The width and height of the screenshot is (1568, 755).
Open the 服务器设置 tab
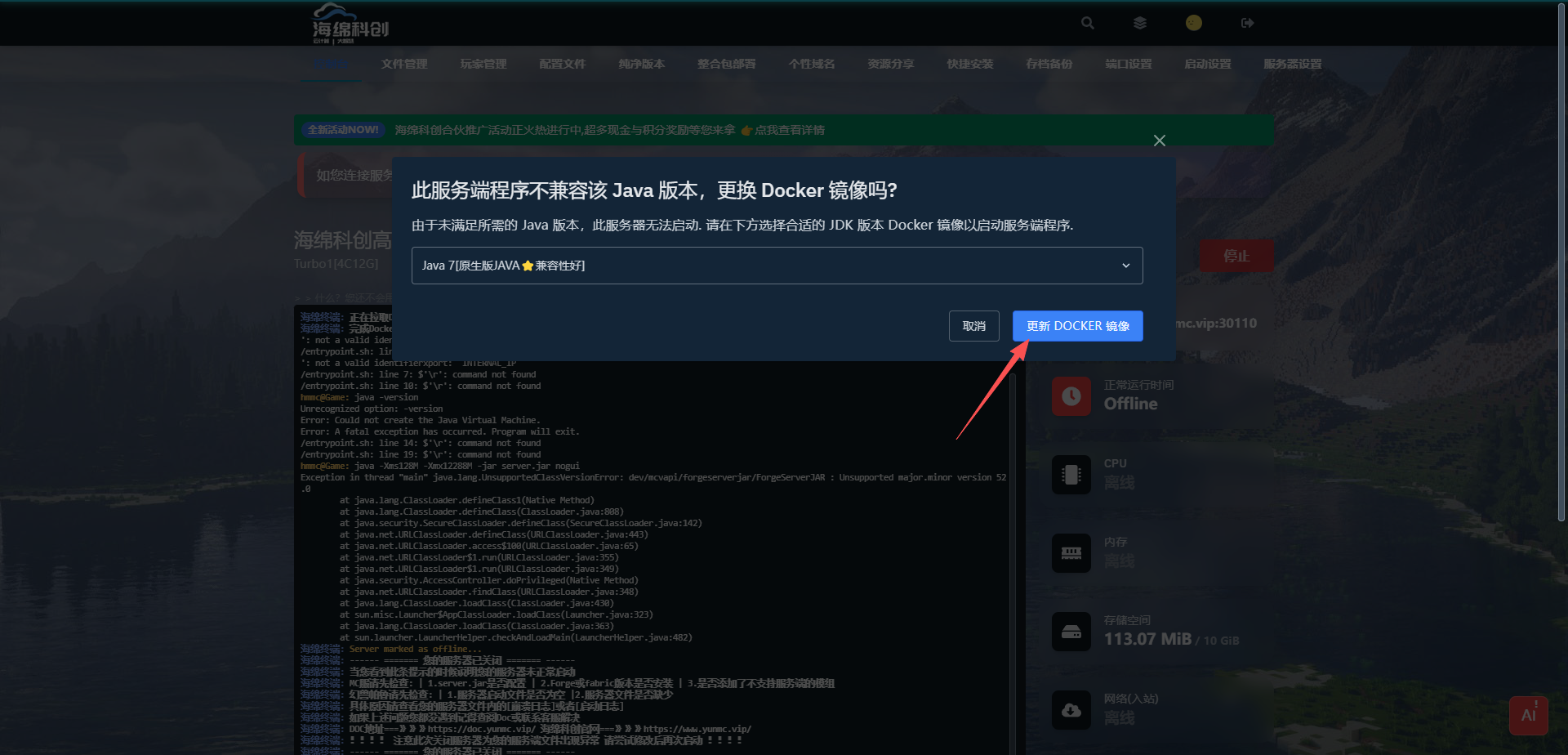[x=1292, y=64]
